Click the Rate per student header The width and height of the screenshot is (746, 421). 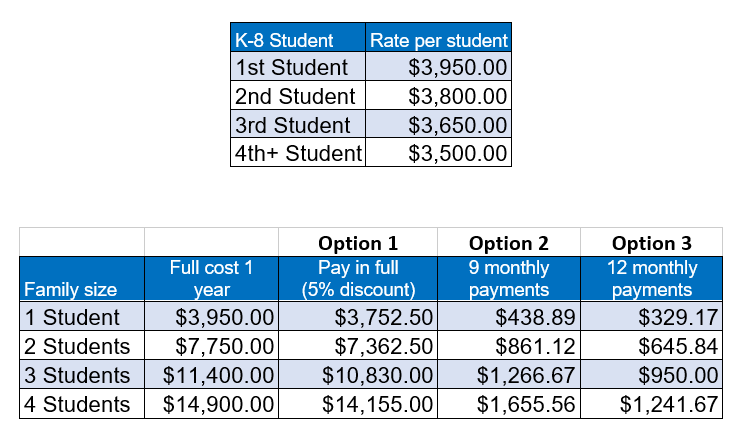pyautogui.click(x=439, y=41)
